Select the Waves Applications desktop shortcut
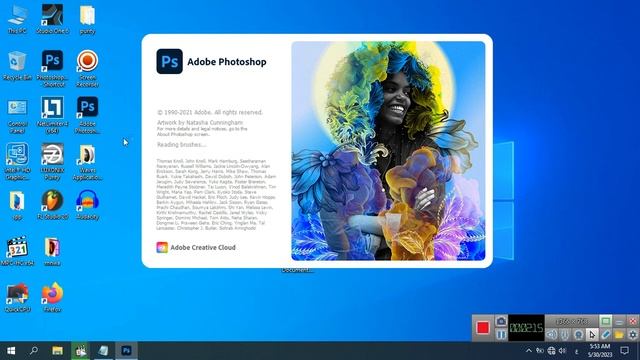640x360 pixels. point(87,162)
